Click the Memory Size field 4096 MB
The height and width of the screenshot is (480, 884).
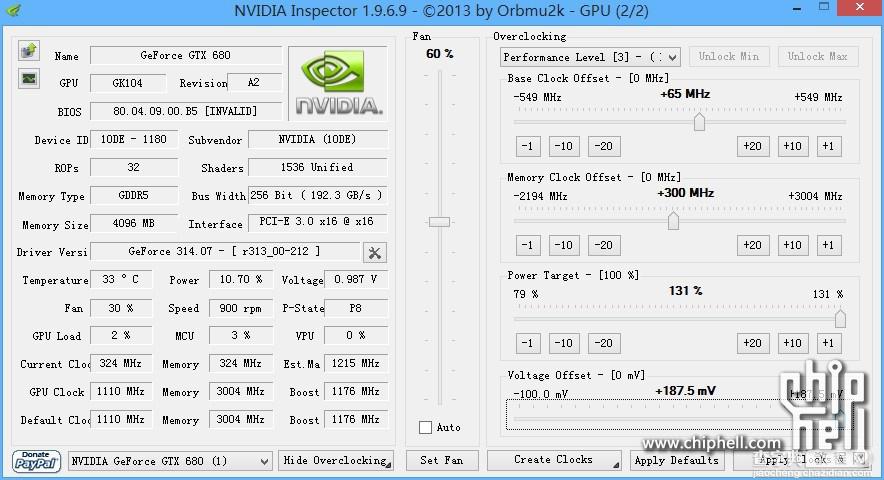tap(134, 223)
